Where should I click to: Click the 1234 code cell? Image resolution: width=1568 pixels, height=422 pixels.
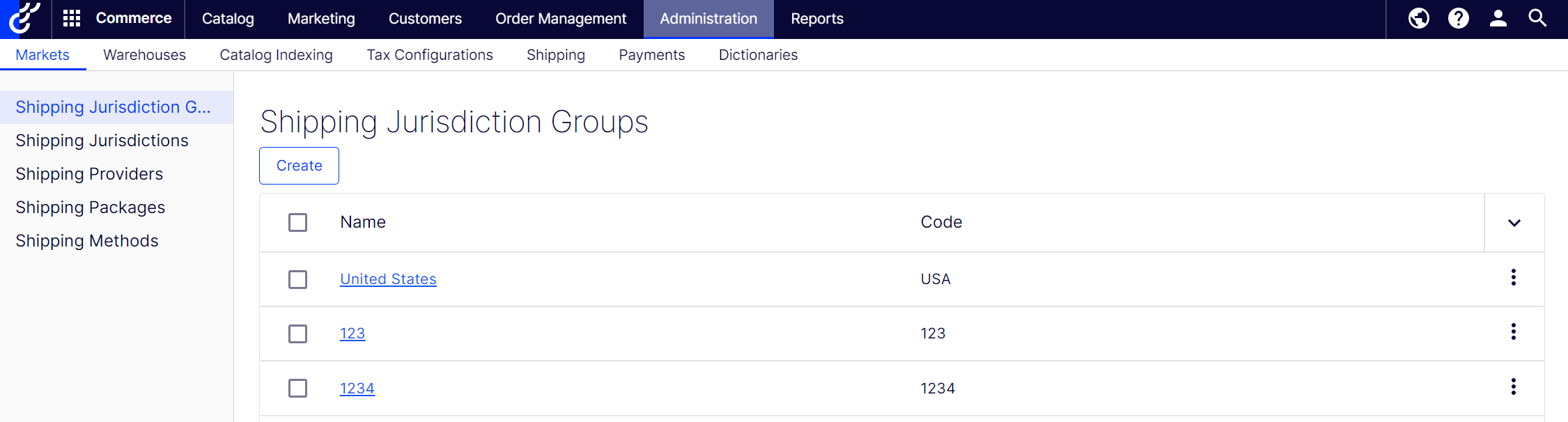pos(938,389)
